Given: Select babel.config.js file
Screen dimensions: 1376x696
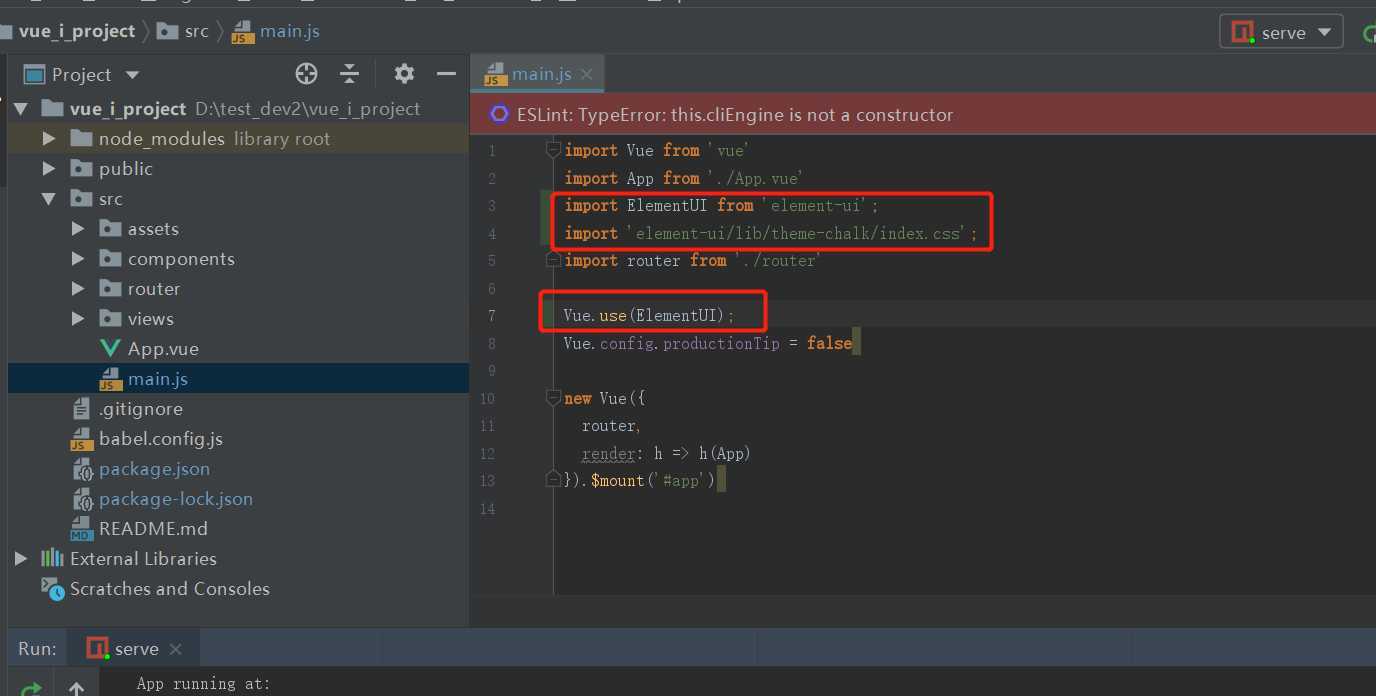Looking at the screenshot, I should tap(161, 439).
